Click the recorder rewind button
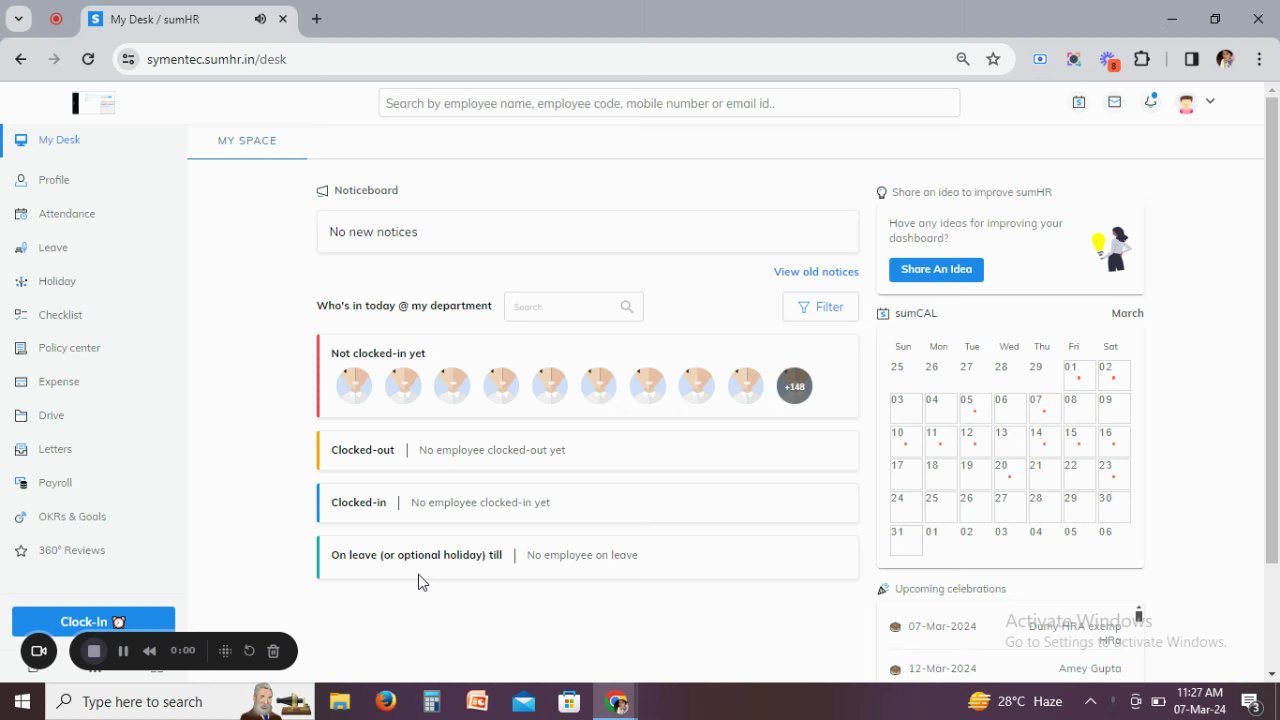The height and width of the screenshot is (720, 1280). 149,651
